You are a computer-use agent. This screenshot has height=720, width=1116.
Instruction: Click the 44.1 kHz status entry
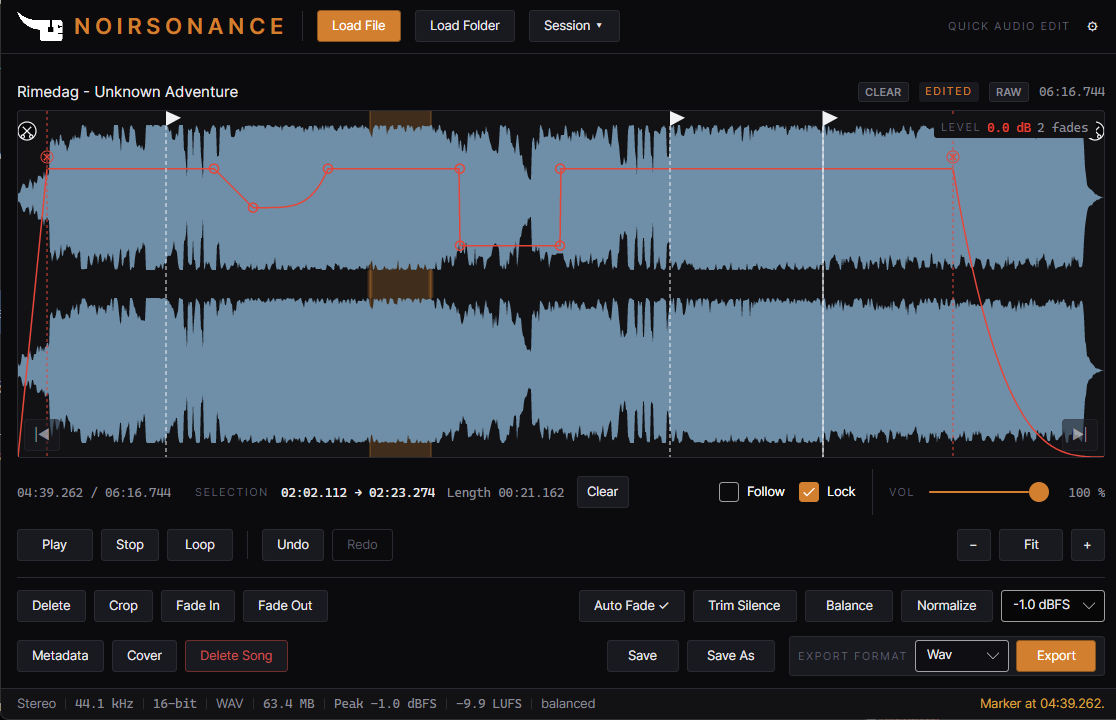point(104,704)
